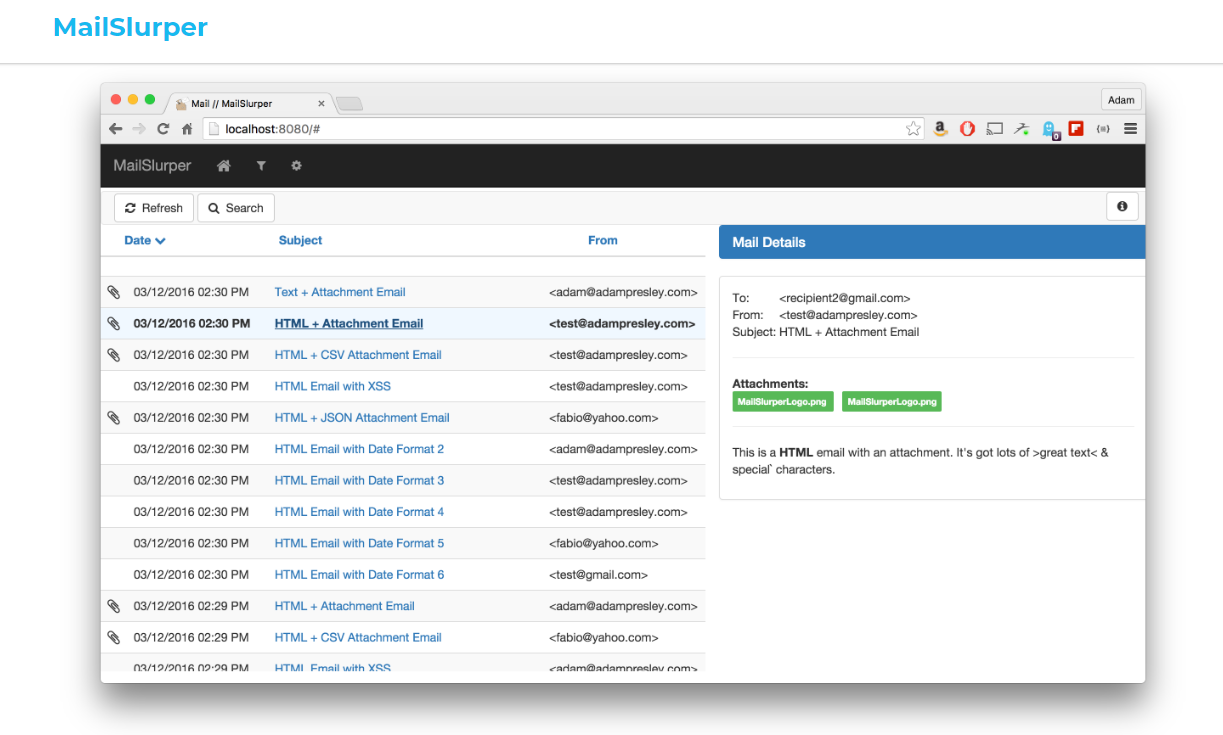Screen dimensions: 1223x735
Task: Open the curly braces JSON extension icon
Action: pyautogui.click(x=1103, y=129)
